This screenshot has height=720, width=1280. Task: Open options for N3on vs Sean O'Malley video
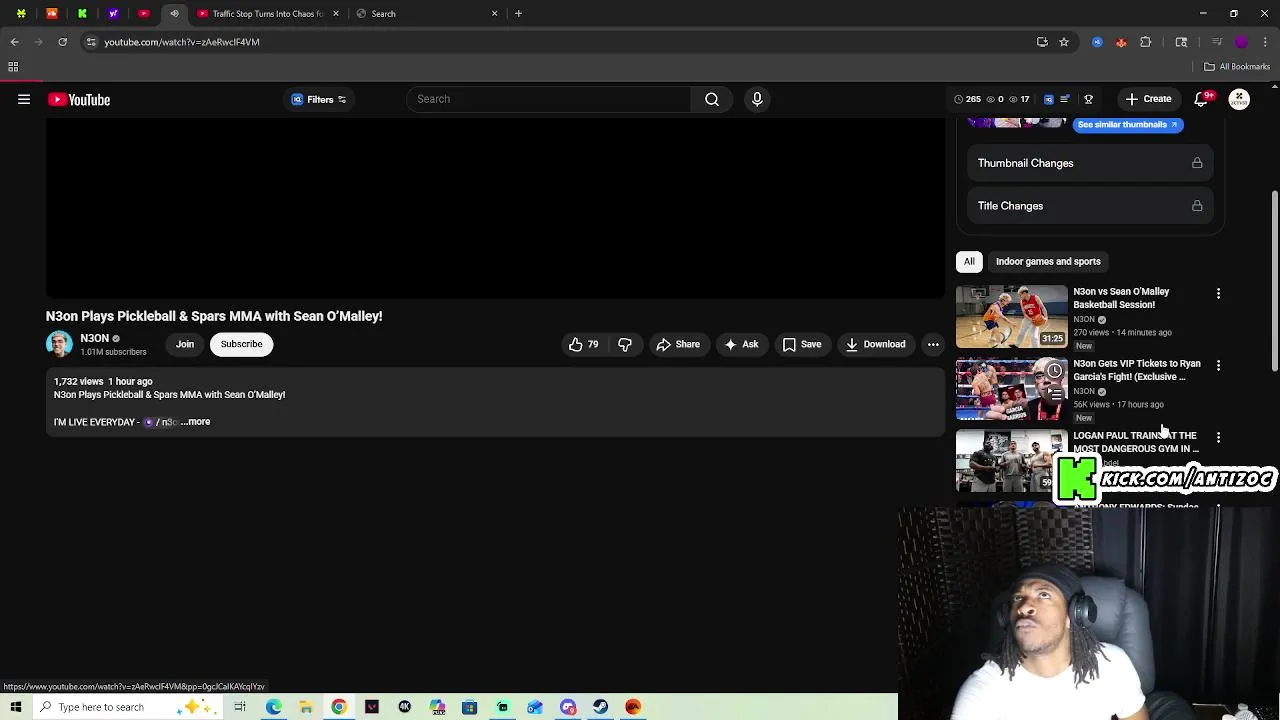coord(1218,293)
